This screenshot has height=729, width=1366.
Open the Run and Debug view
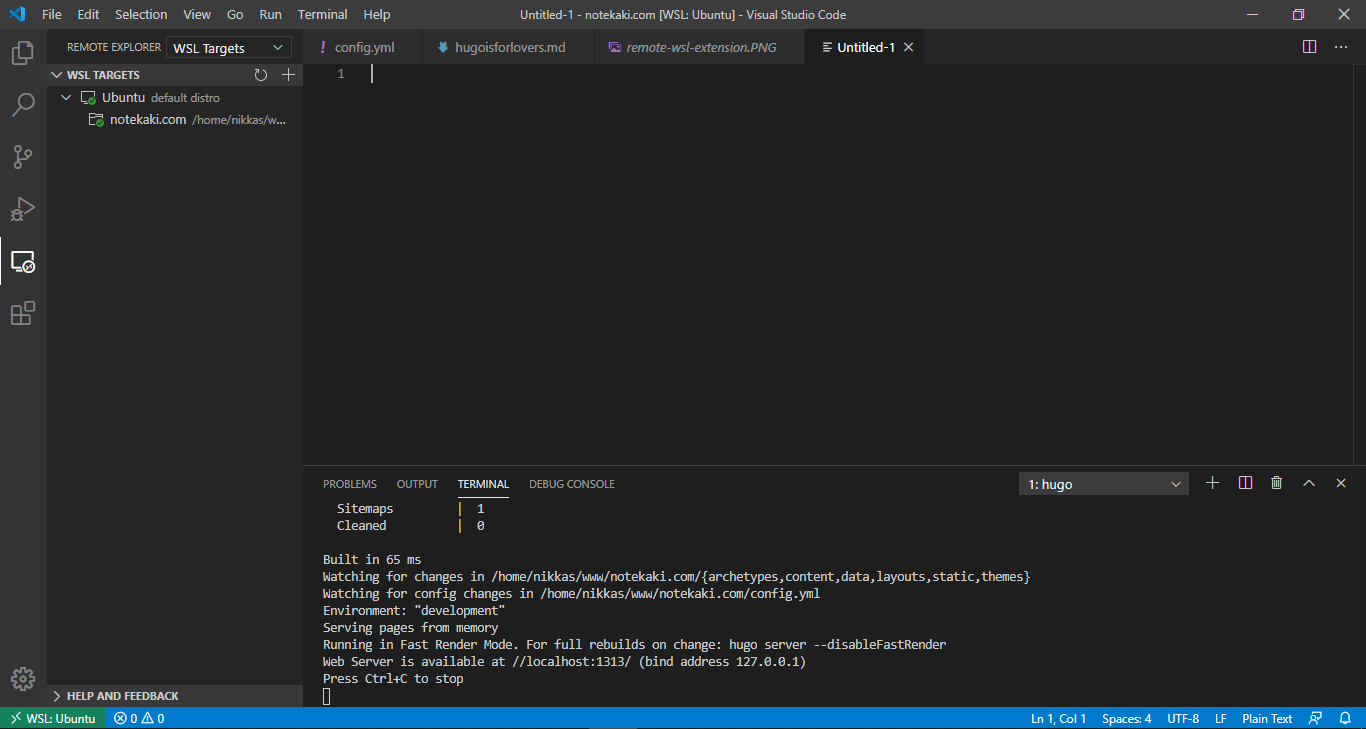[23, 209]
